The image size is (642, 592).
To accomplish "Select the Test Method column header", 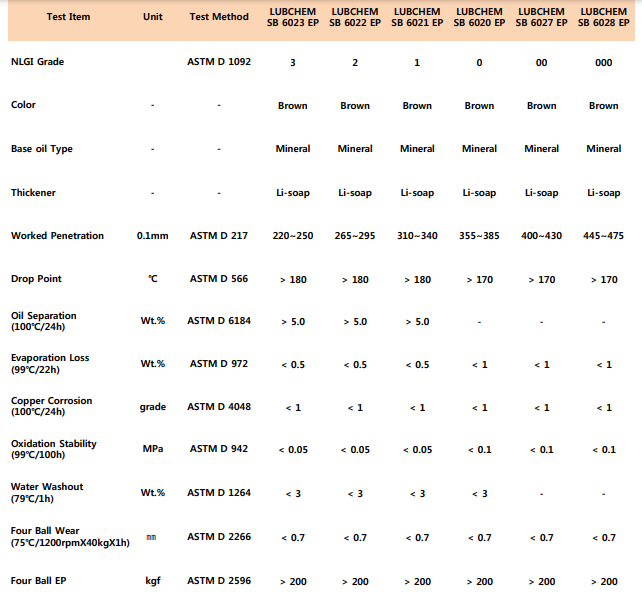I will pyautogui.click(x=219, y=17).
